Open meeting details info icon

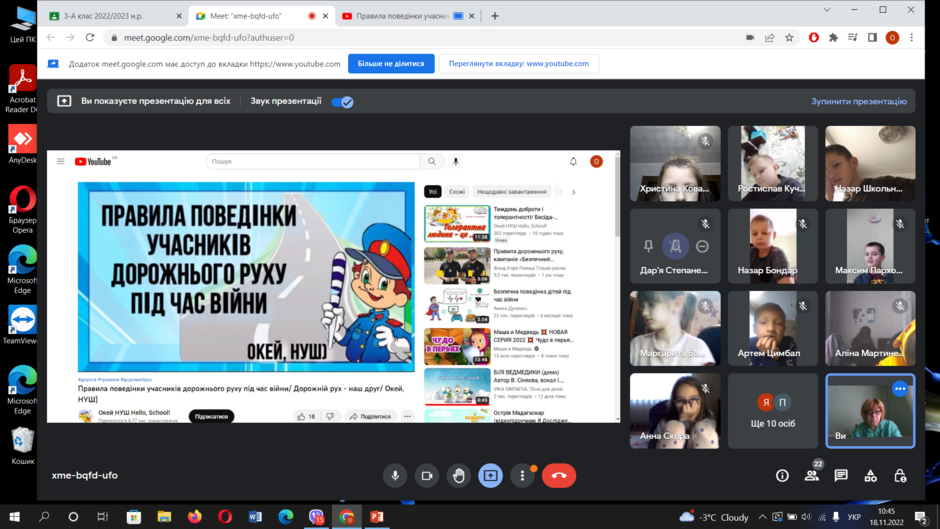click(x=782, y=476)
